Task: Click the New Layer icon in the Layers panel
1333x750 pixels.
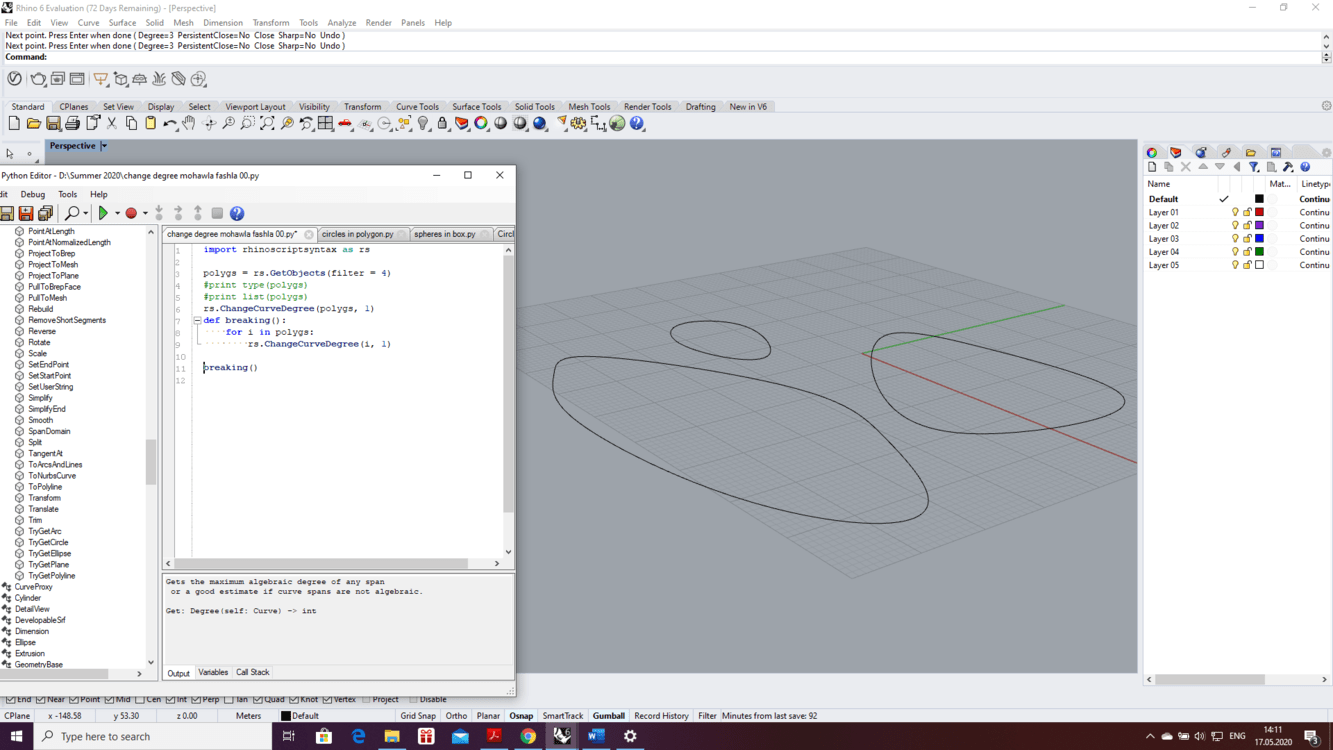Action: click(1151, 167)
